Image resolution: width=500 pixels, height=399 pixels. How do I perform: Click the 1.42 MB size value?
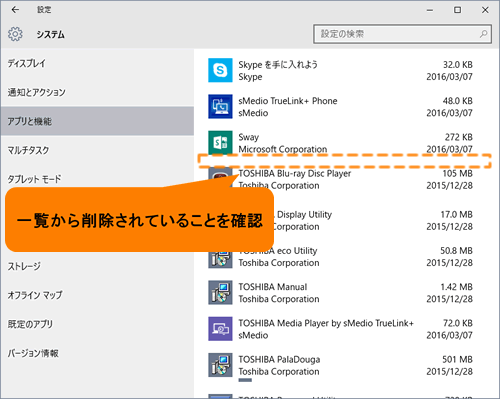coord(456,287)
